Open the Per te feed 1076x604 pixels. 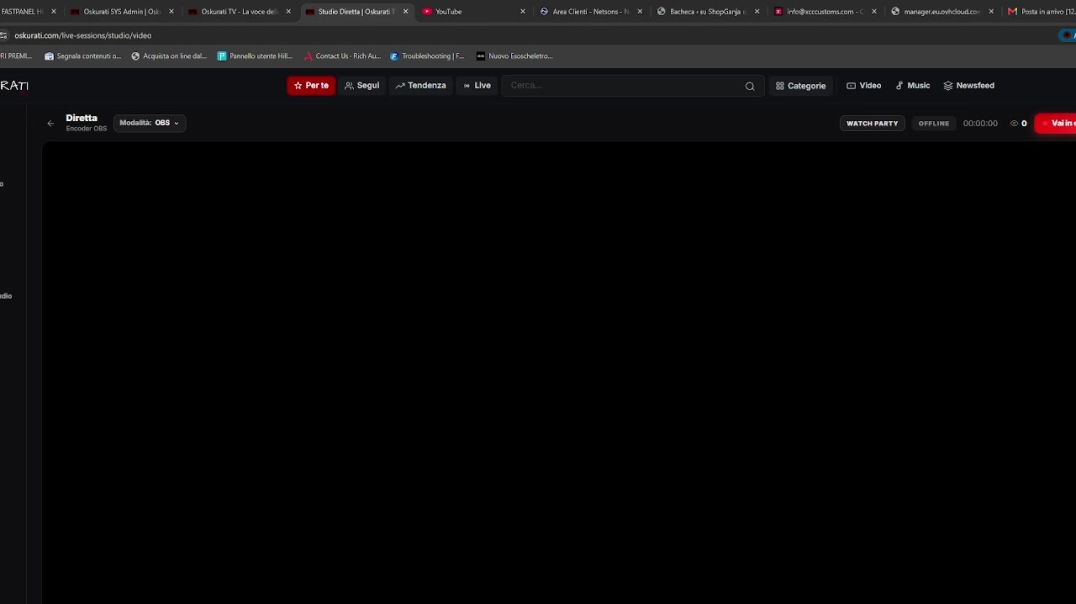(311, 86)
